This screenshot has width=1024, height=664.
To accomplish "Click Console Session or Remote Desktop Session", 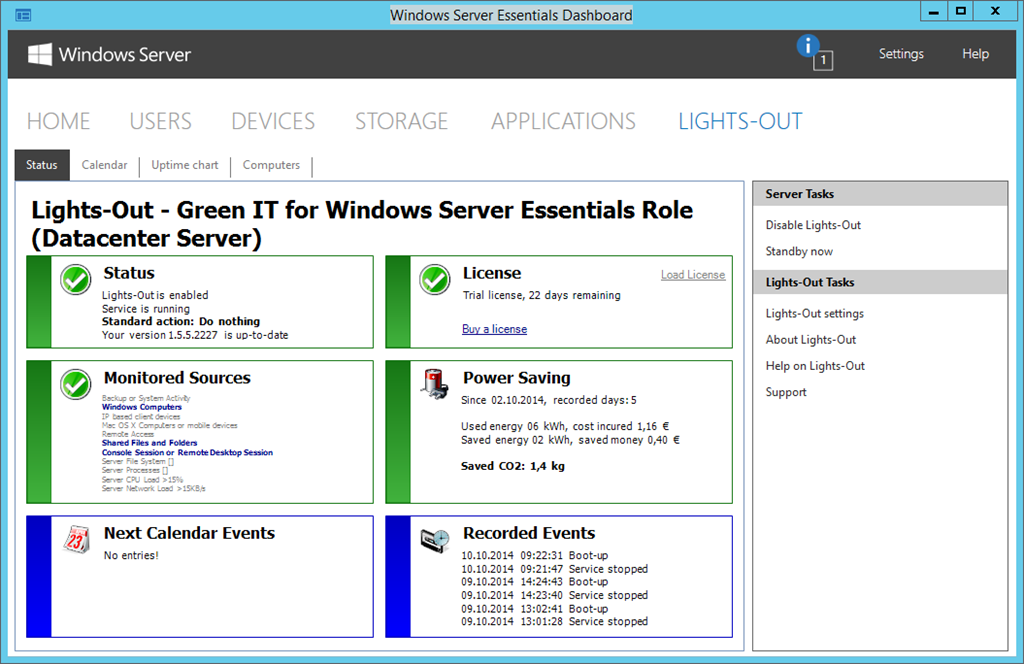I will pyautogui.click(x=187, y=452).
